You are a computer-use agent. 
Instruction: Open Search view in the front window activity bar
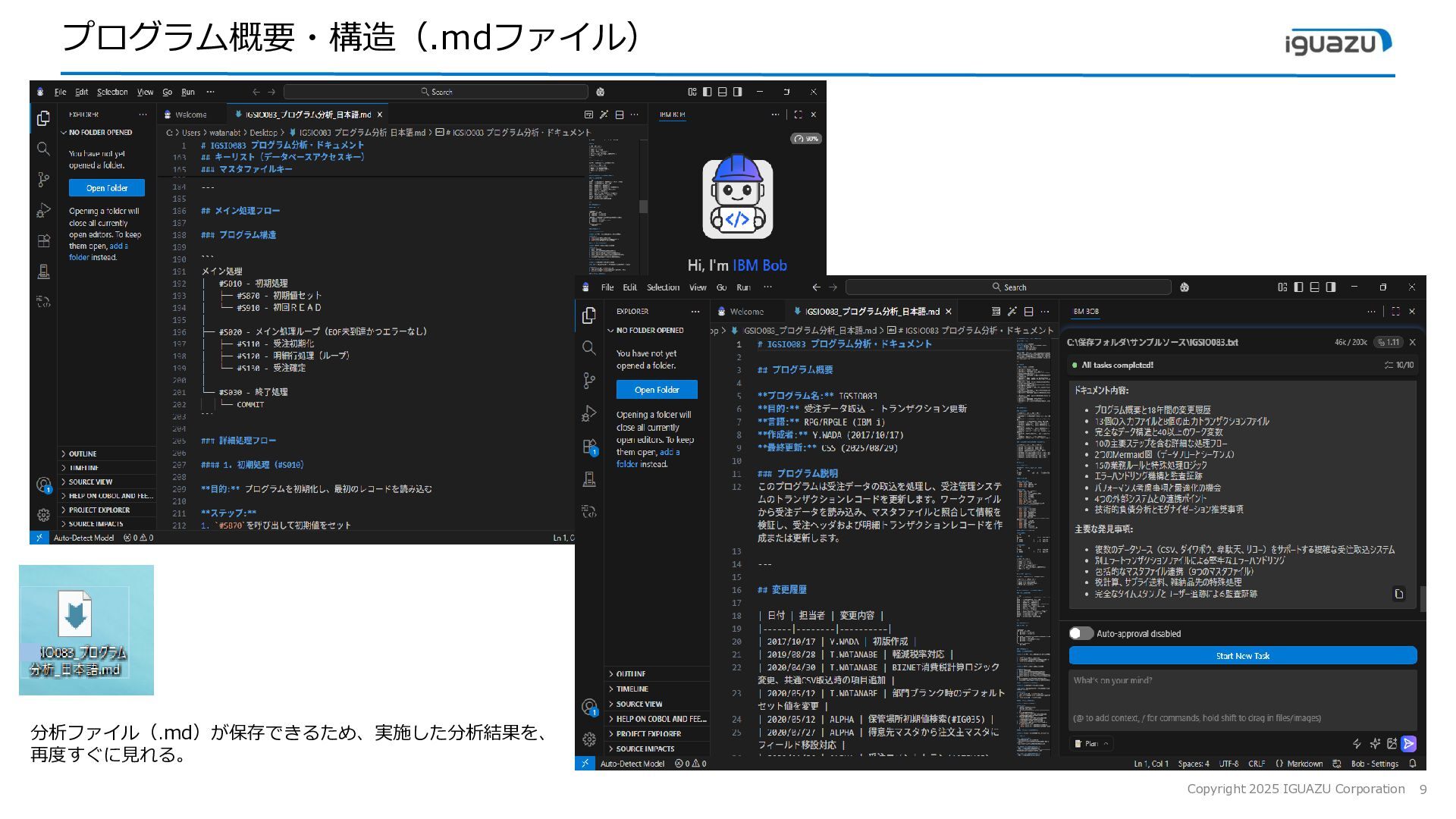[x=589, y=348]
